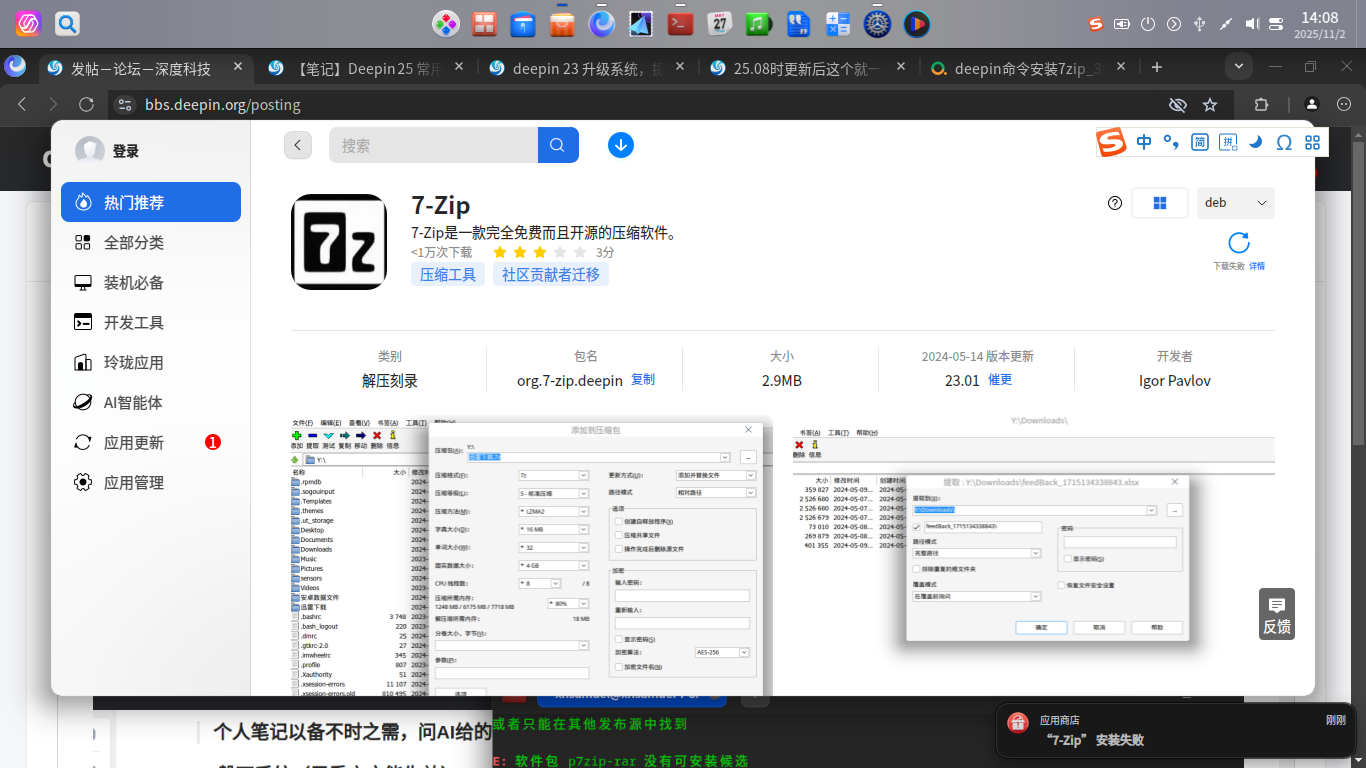Open the blue download manager arrow icon
Screen dimensions: 1366x768
[x=621, y=145]
